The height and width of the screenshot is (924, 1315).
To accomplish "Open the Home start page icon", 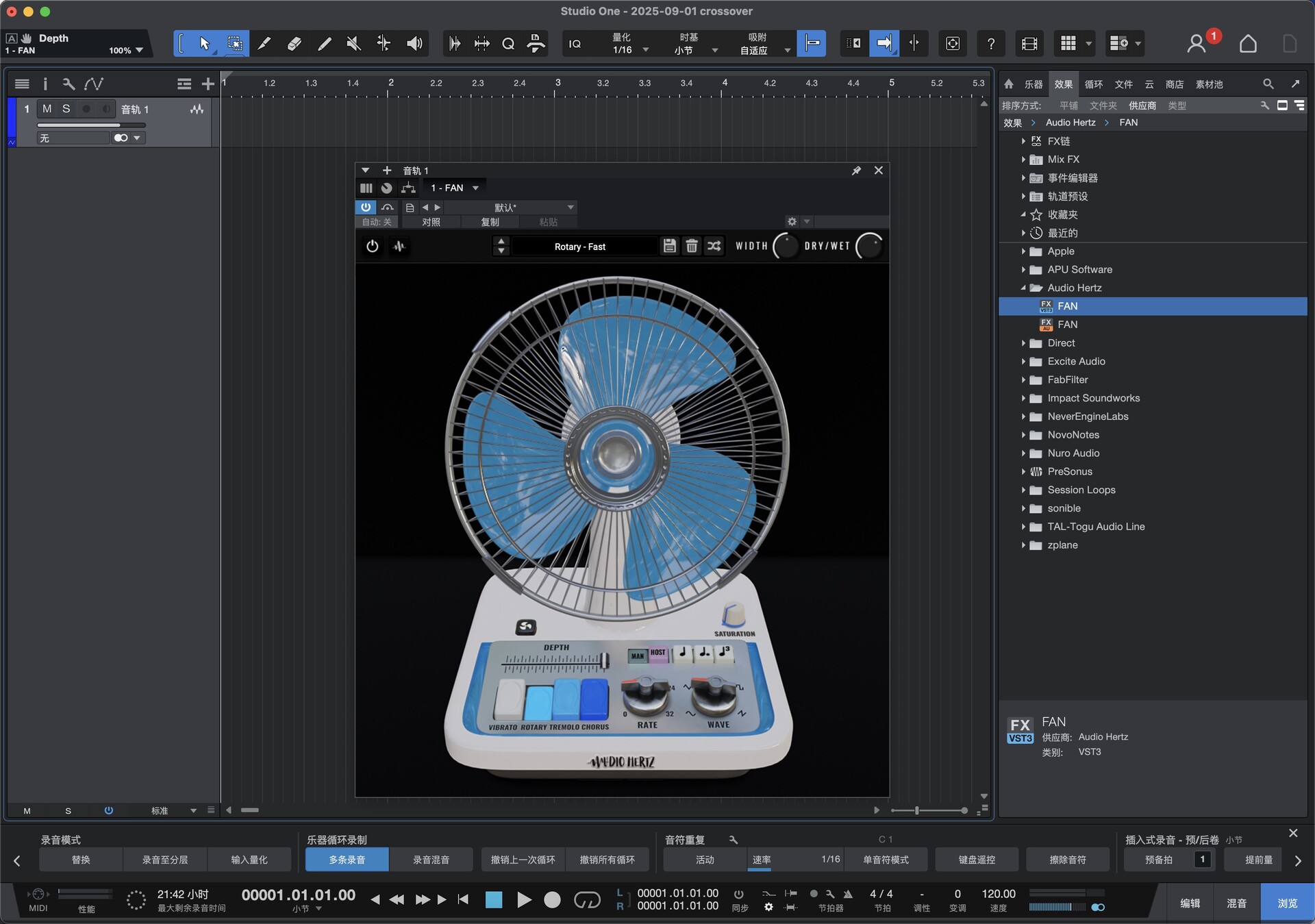I will pyautogui.click(x=1248, y=44).
